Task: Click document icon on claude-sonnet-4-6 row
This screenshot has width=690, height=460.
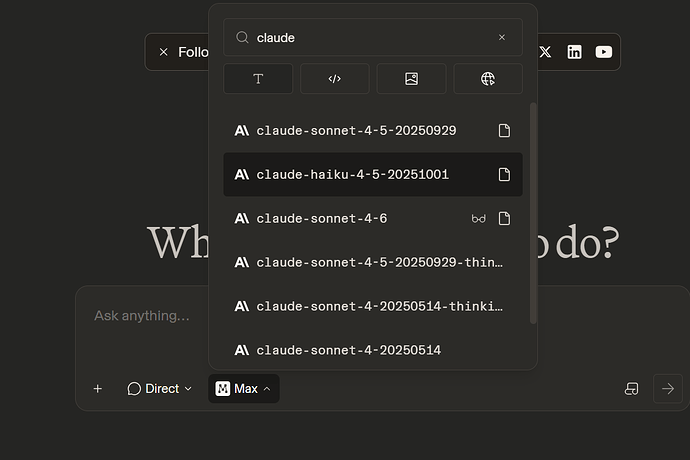Action: pyautogui.click(x=504, y=218)
